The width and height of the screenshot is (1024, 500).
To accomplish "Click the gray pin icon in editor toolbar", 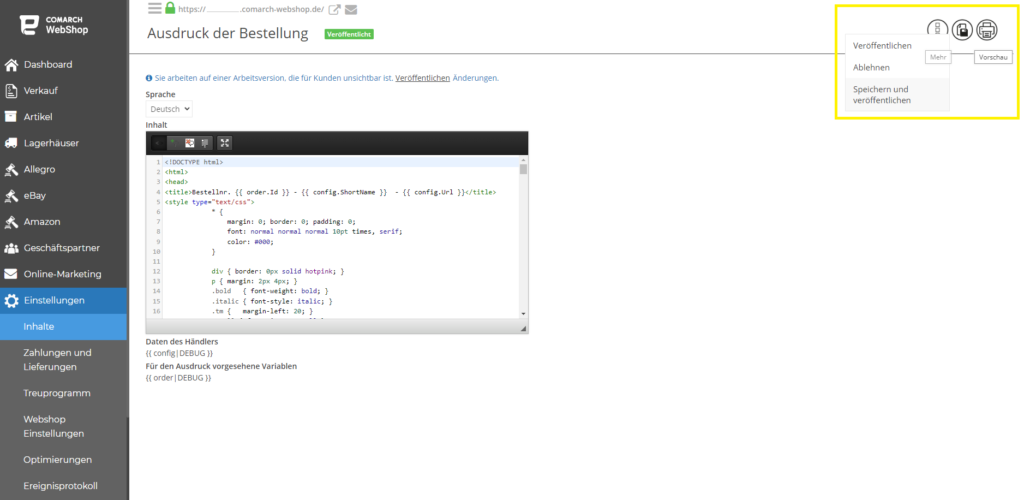I will [205, 143].
